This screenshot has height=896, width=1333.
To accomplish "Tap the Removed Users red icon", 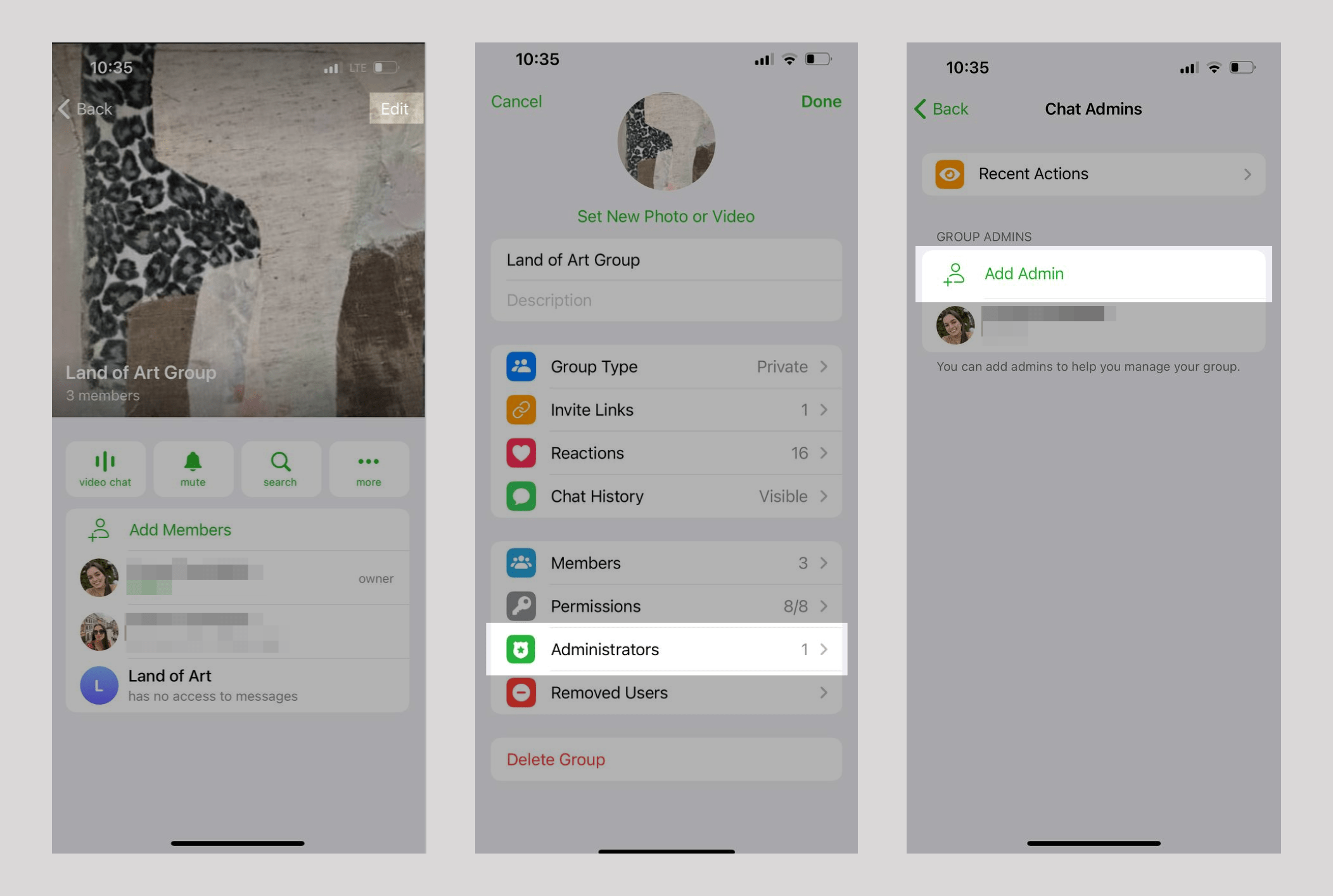I will [522, 692].
